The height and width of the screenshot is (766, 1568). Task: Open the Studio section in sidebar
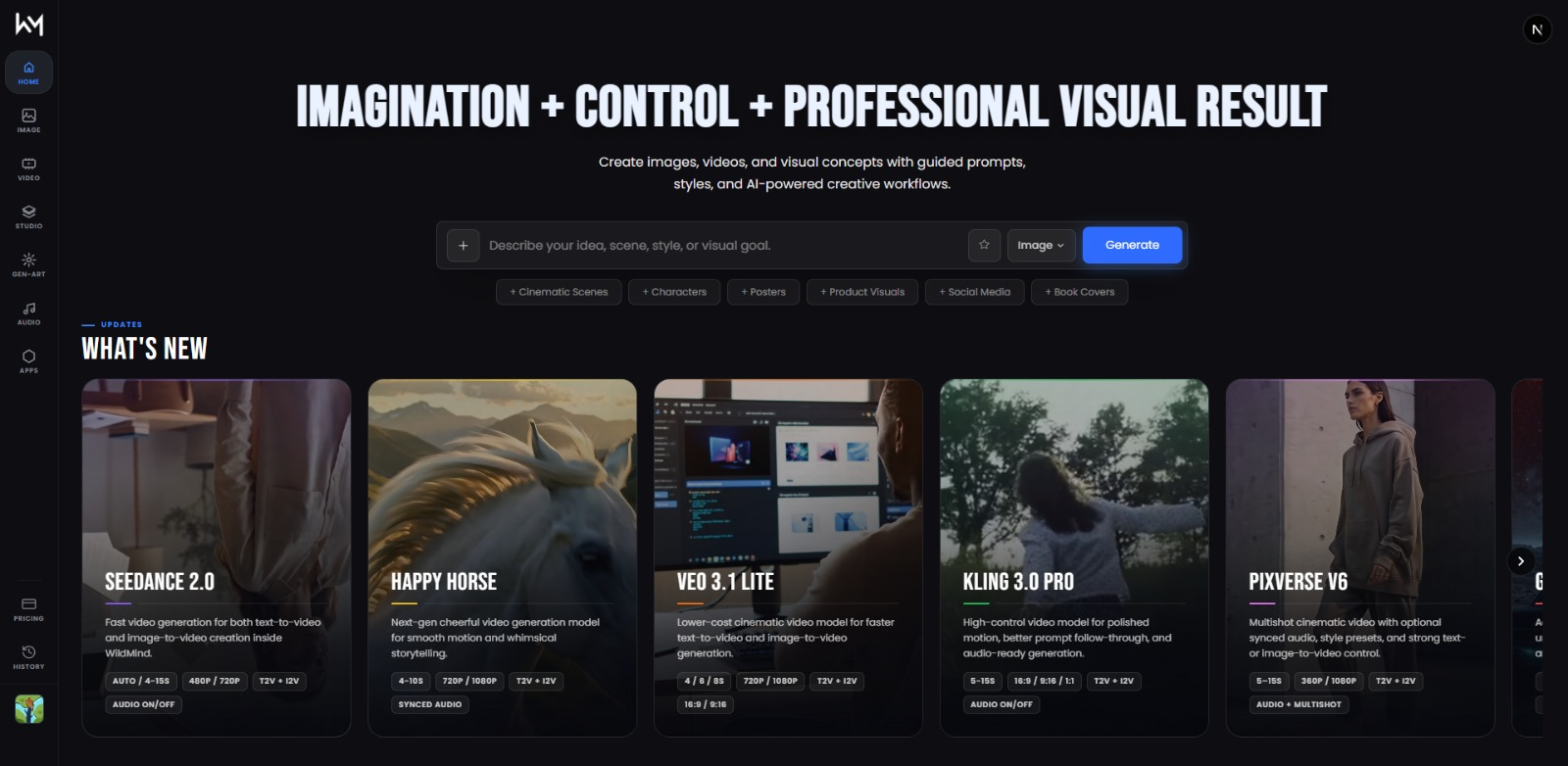[x=28, y=216]
